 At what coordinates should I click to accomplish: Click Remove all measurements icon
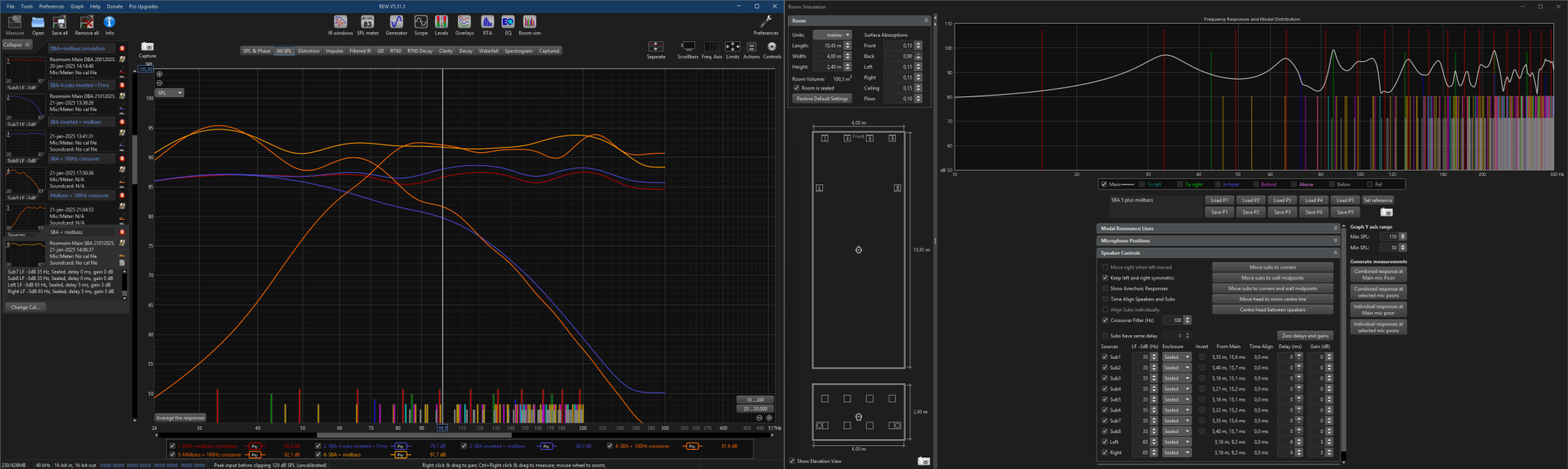87,22
